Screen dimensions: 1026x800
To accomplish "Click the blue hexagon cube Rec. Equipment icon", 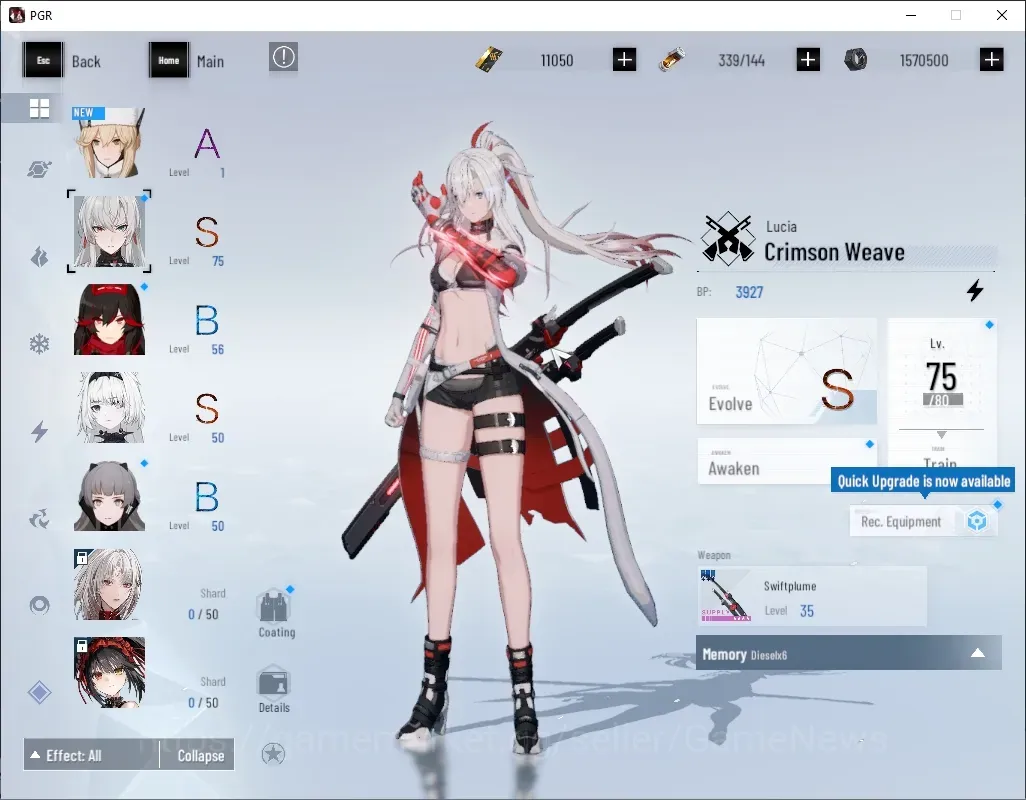I will [x=977, y=521].
